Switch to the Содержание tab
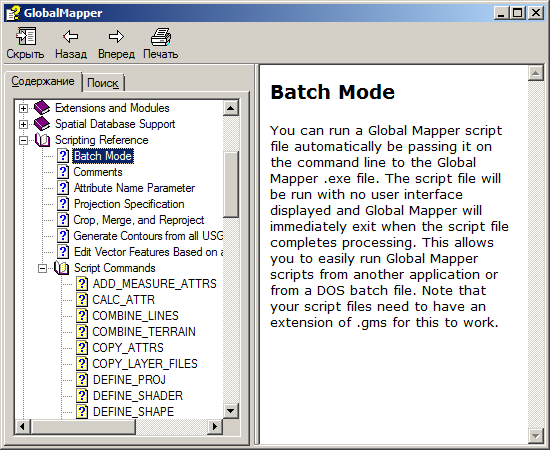This screenshot has width=550, height=450. click(x=43, y=81)
